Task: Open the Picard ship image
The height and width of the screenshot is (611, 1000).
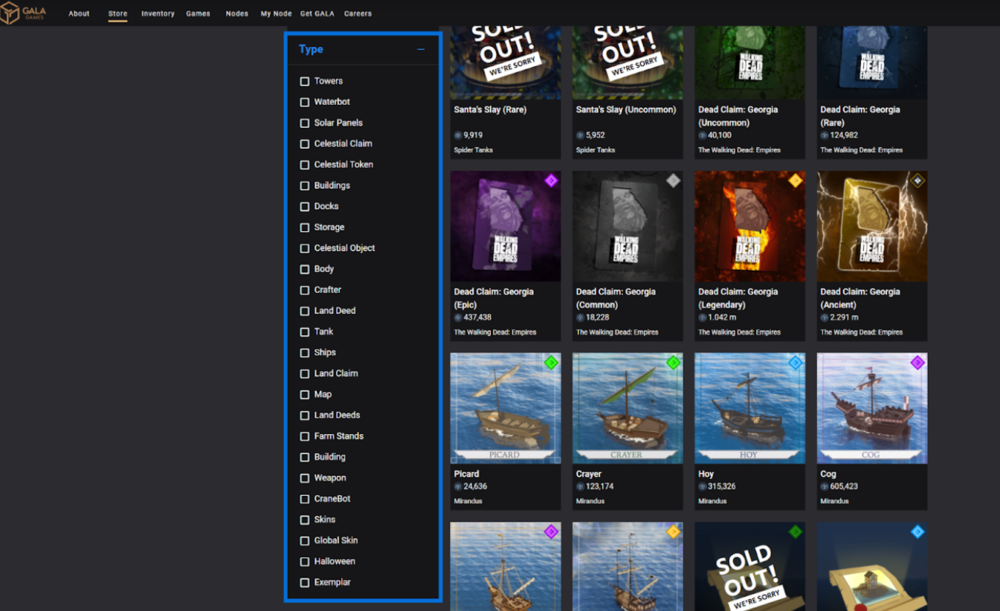Action: (505, 408)
